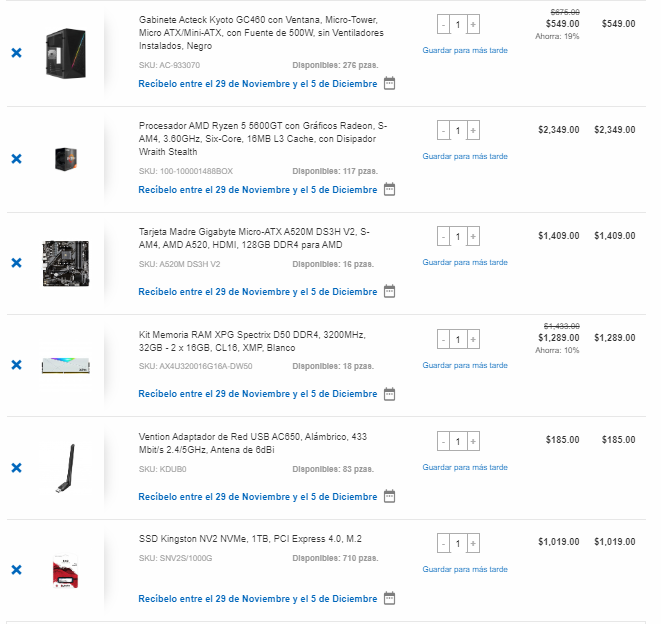The height and width of the screenshot is (624, 661).
Task: Delete the Gigabyte A520M motherboard from cart
Action: (x=16, y=263)
